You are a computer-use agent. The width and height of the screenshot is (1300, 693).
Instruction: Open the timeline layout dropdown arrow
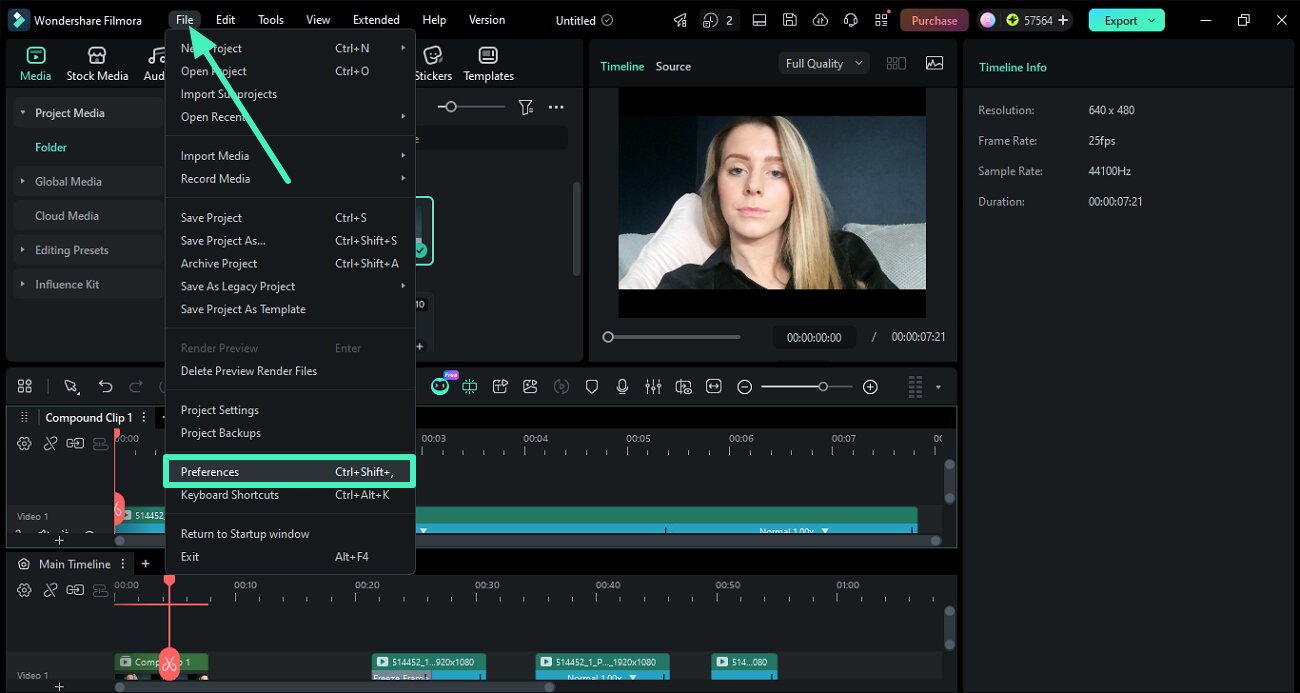(x=938, y=387)
